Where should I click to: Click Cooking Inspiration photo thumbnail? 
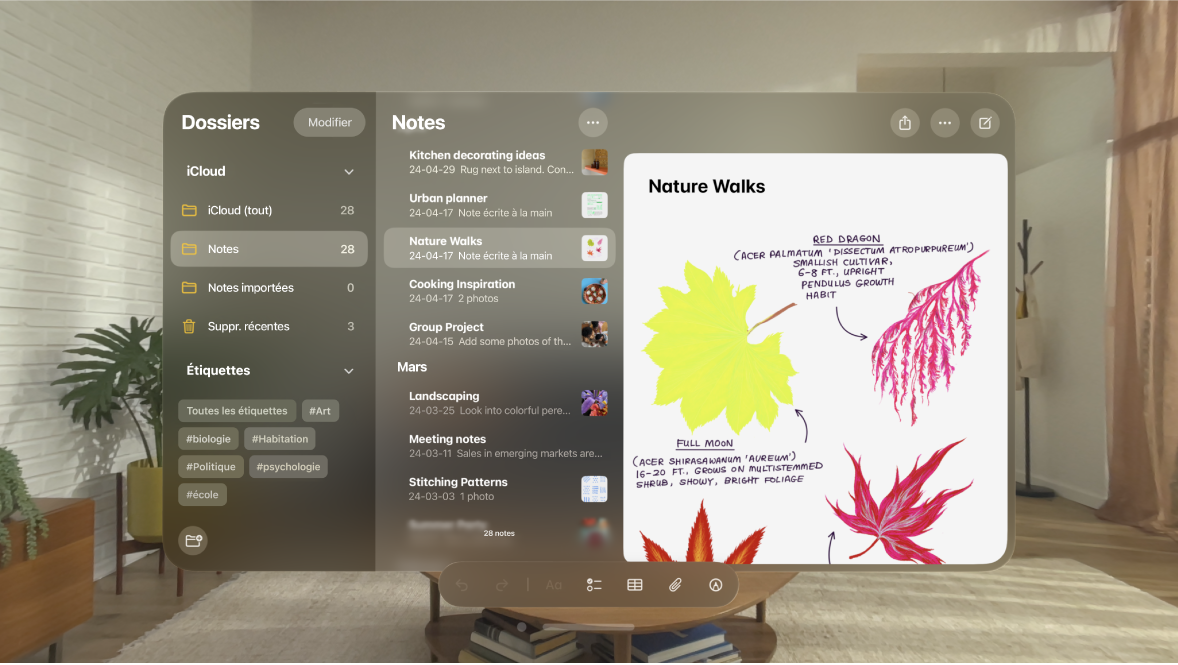tap(594, 291)
